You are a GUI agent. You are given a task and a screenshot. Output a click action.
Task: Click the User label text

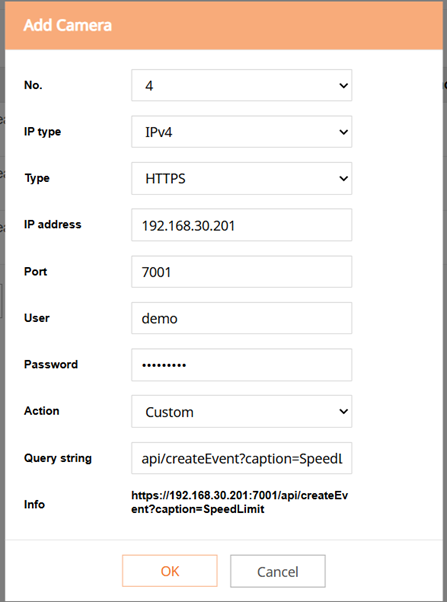click(x=37, y=318)
